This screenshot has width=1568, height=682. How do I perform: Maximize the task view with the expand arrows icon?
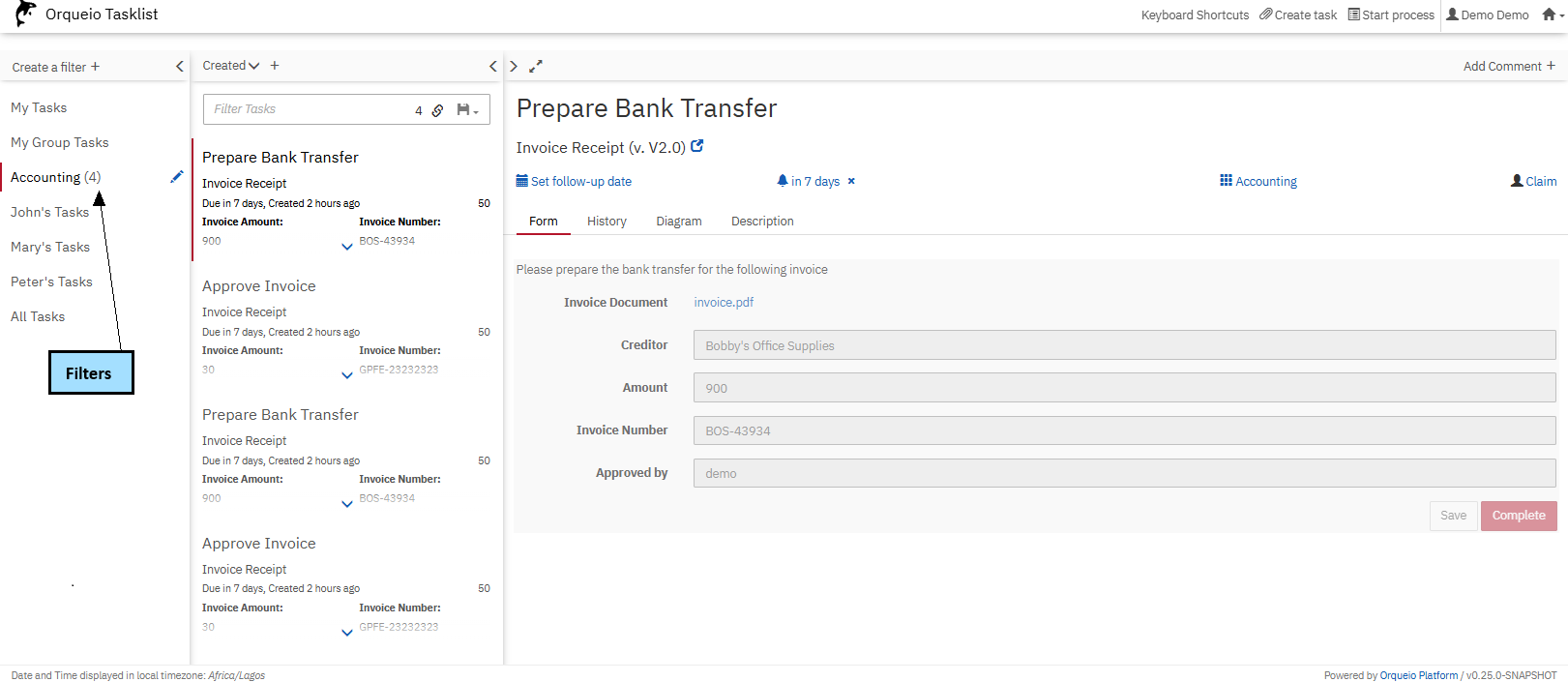[x=536, y=67]
